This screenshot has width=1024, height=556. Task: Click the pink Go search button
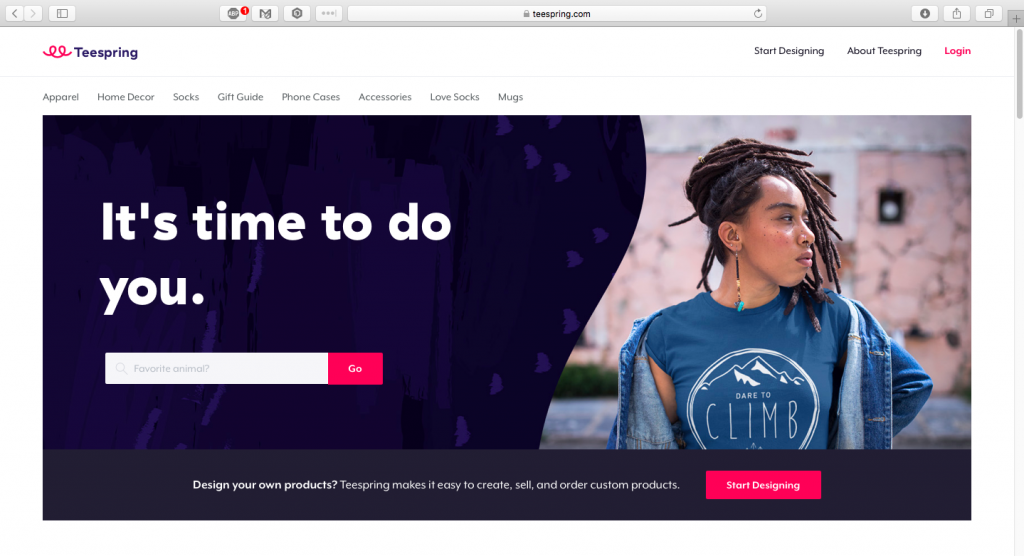[x=355, y=368]
